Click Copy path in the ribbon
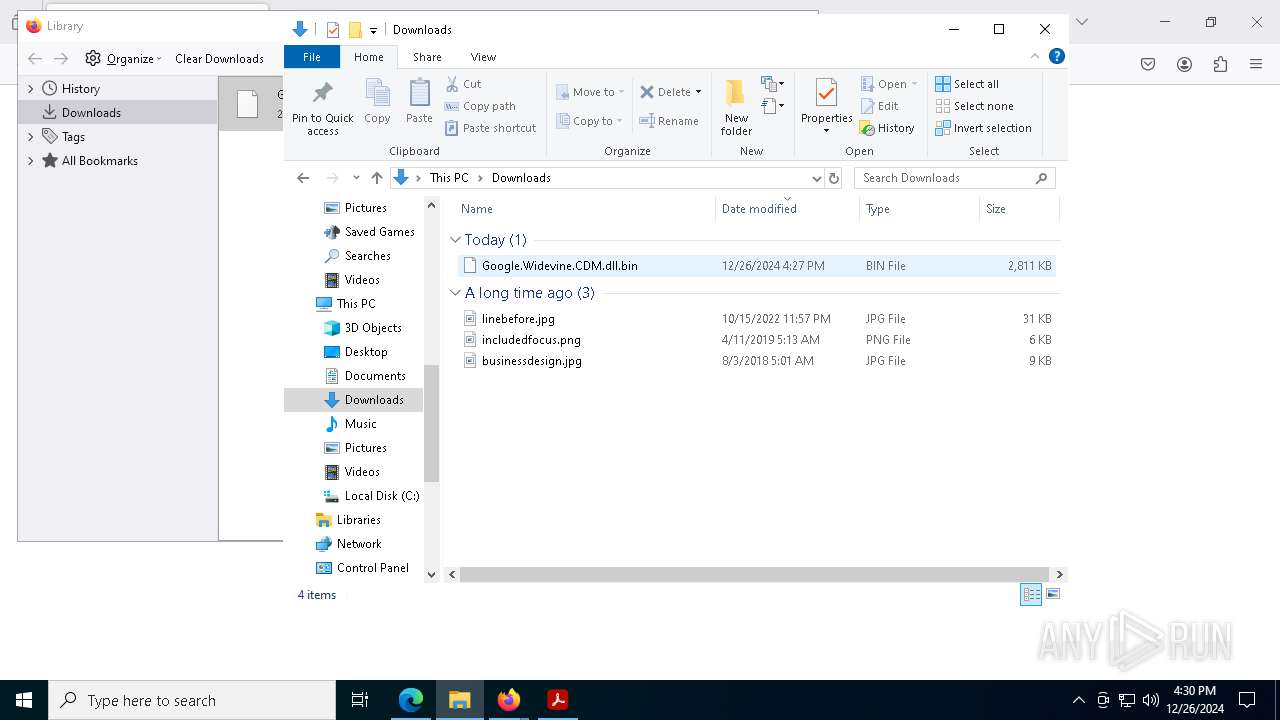 [480, 106]
